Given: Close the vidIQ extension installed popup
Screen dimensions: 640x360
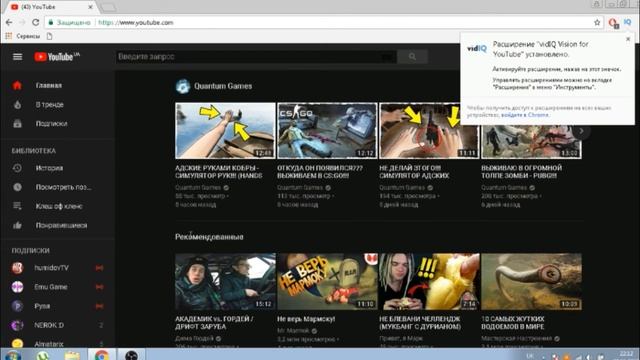Looking at the screenshot, I should tap(628, 39).
